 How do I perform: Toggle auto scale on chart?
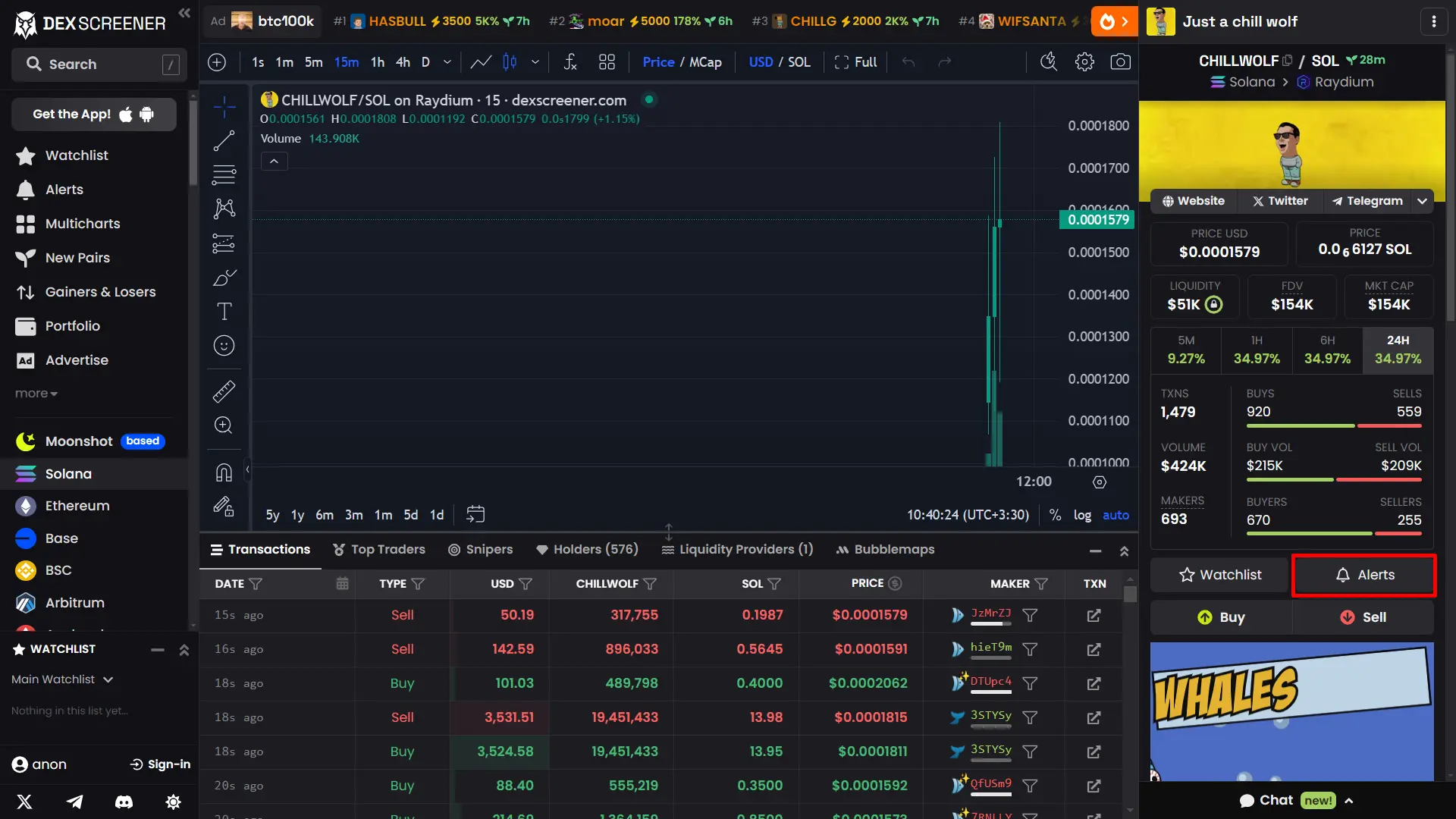click(1116, 515)
